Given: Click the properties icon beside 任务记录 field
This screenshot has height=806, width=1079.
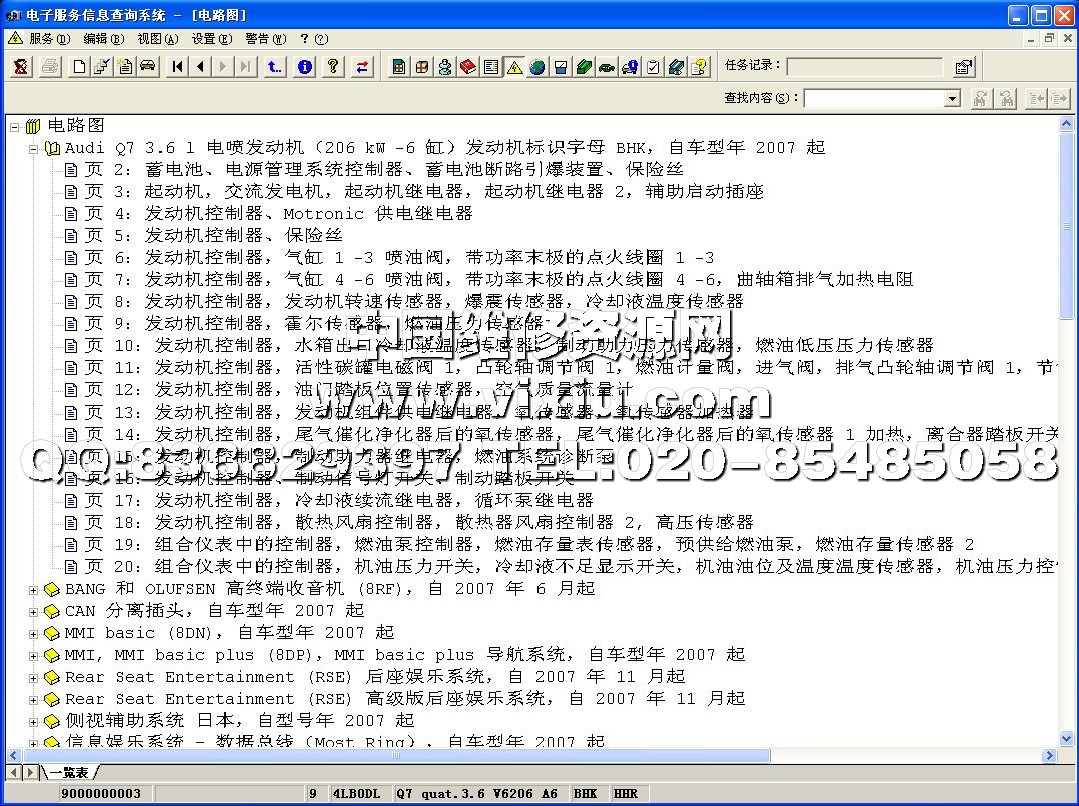Looking at the screenshot, I should click(964, 67).
